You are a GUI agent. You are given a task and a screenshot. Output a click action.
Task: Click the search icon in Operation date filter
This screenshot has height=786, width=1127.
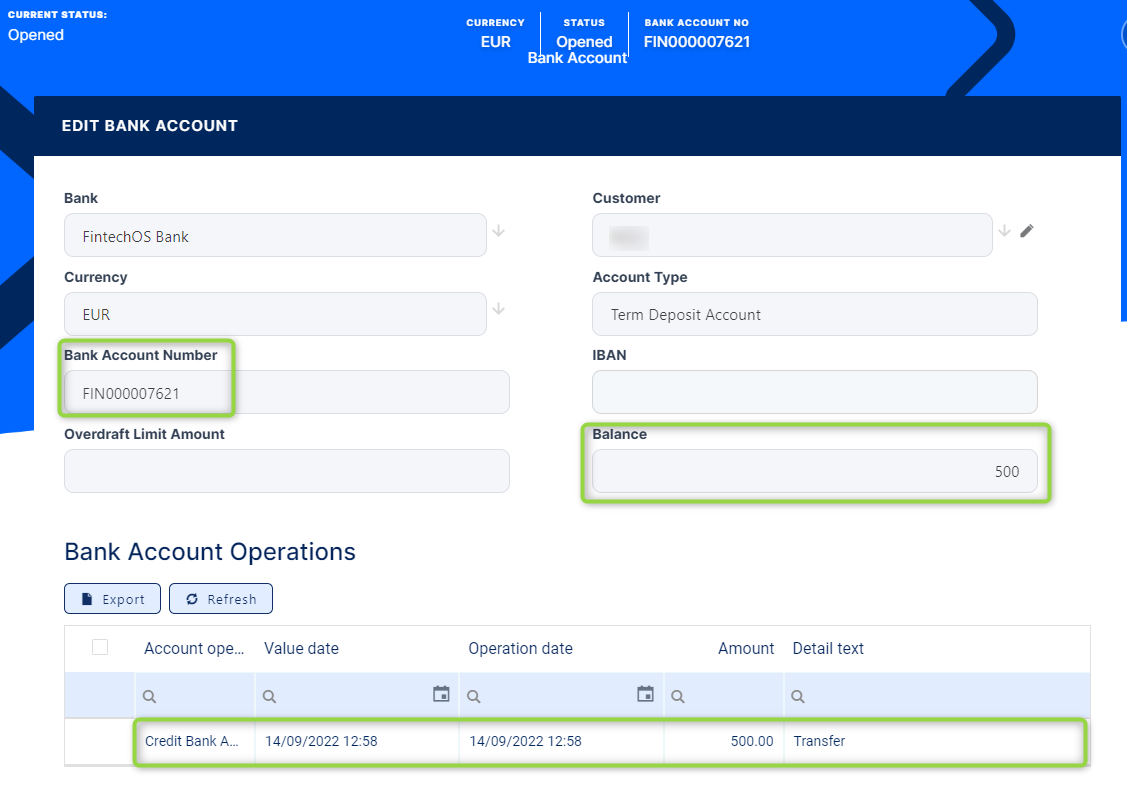[x=474, y=696]
